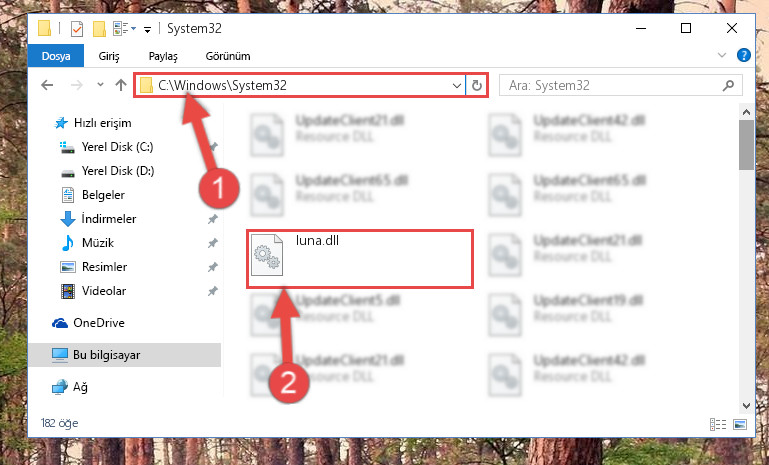Expand the address bar history dropdown
This screenshot has height=465, width=769.
click(x=457, y=85)
